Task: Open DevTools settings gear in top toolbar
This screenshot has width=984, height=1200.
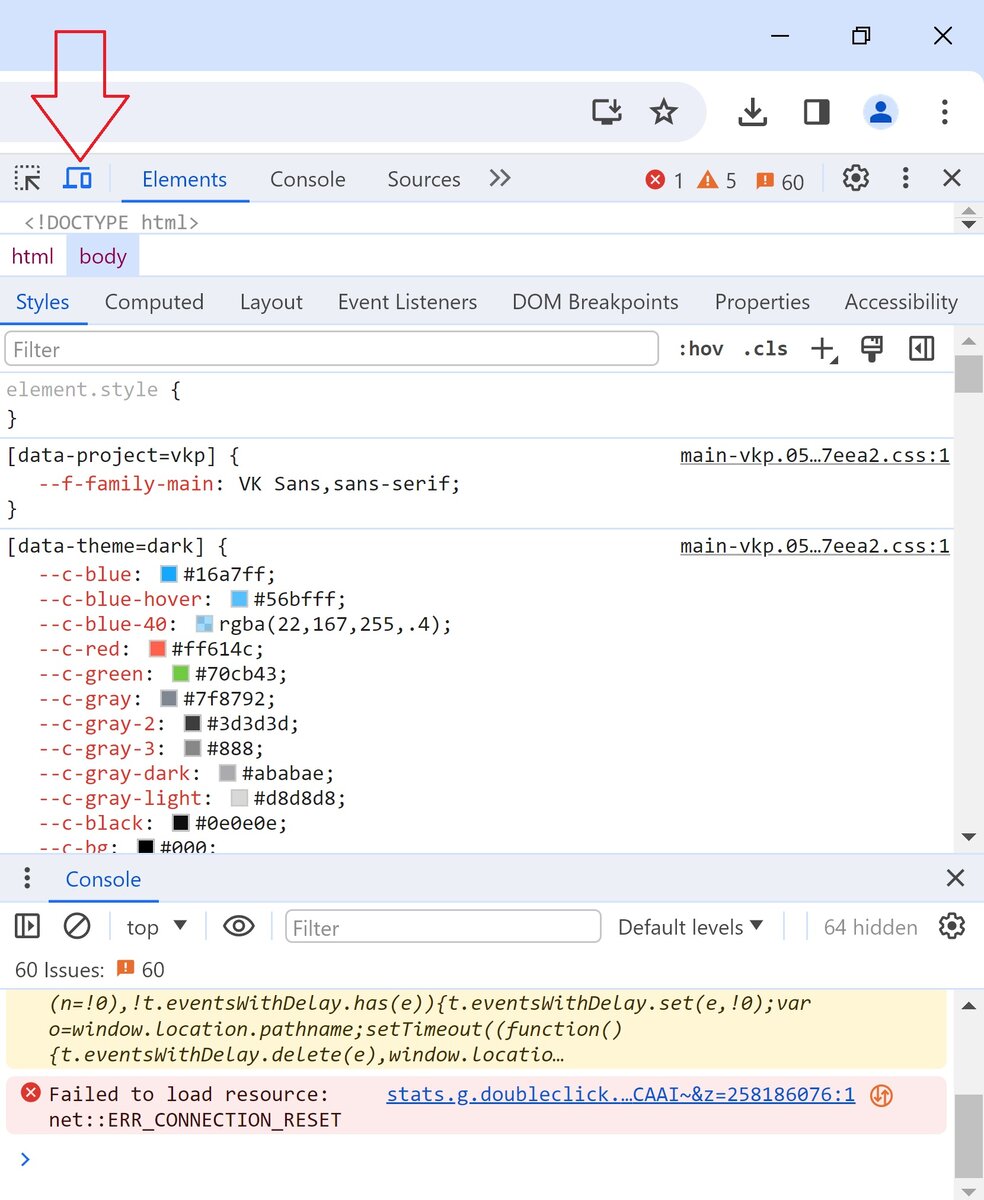Action: tap(855, 179)
